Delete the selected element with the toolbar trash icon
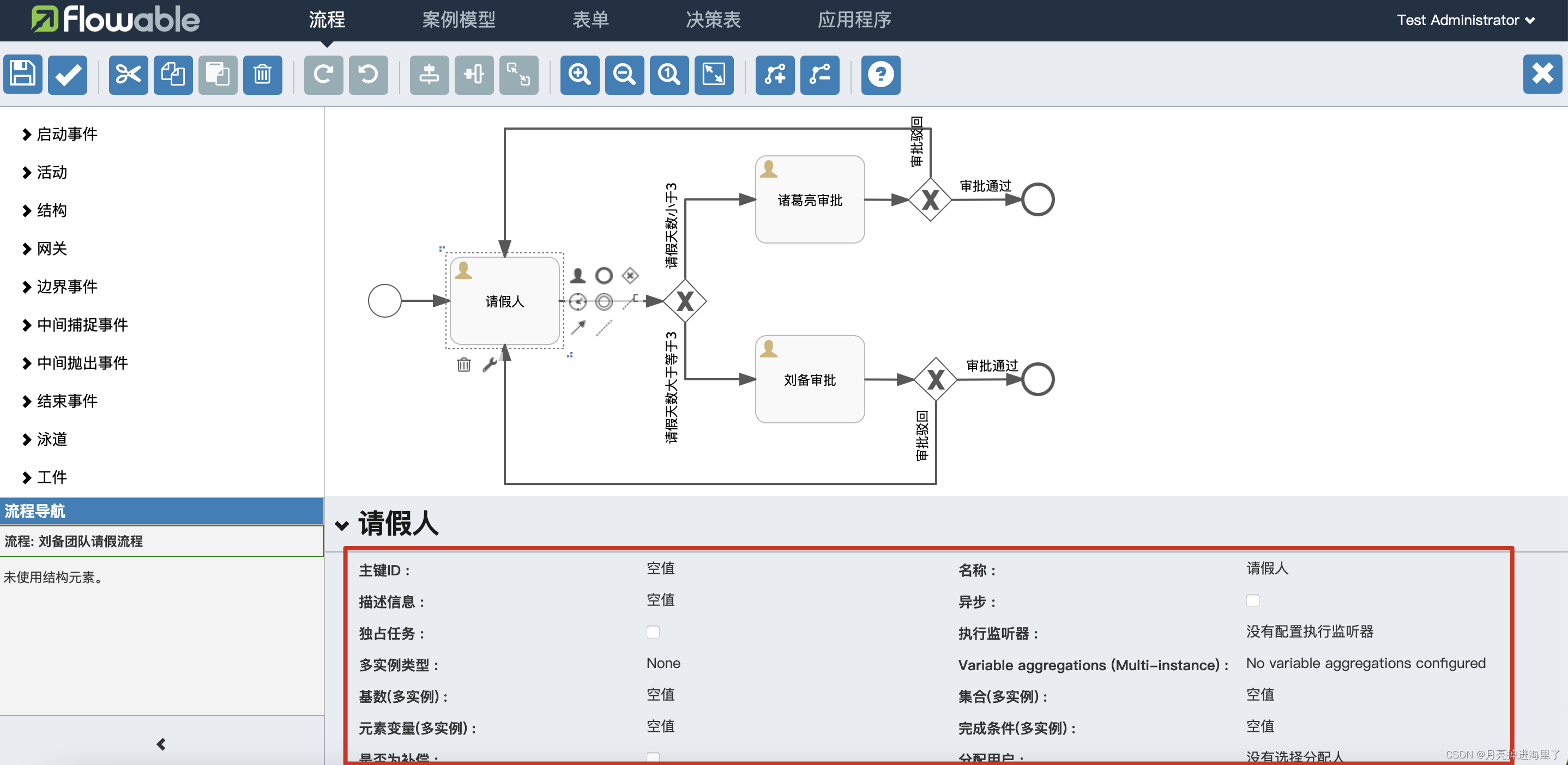The image size is (1568, 765). (263, 74)
